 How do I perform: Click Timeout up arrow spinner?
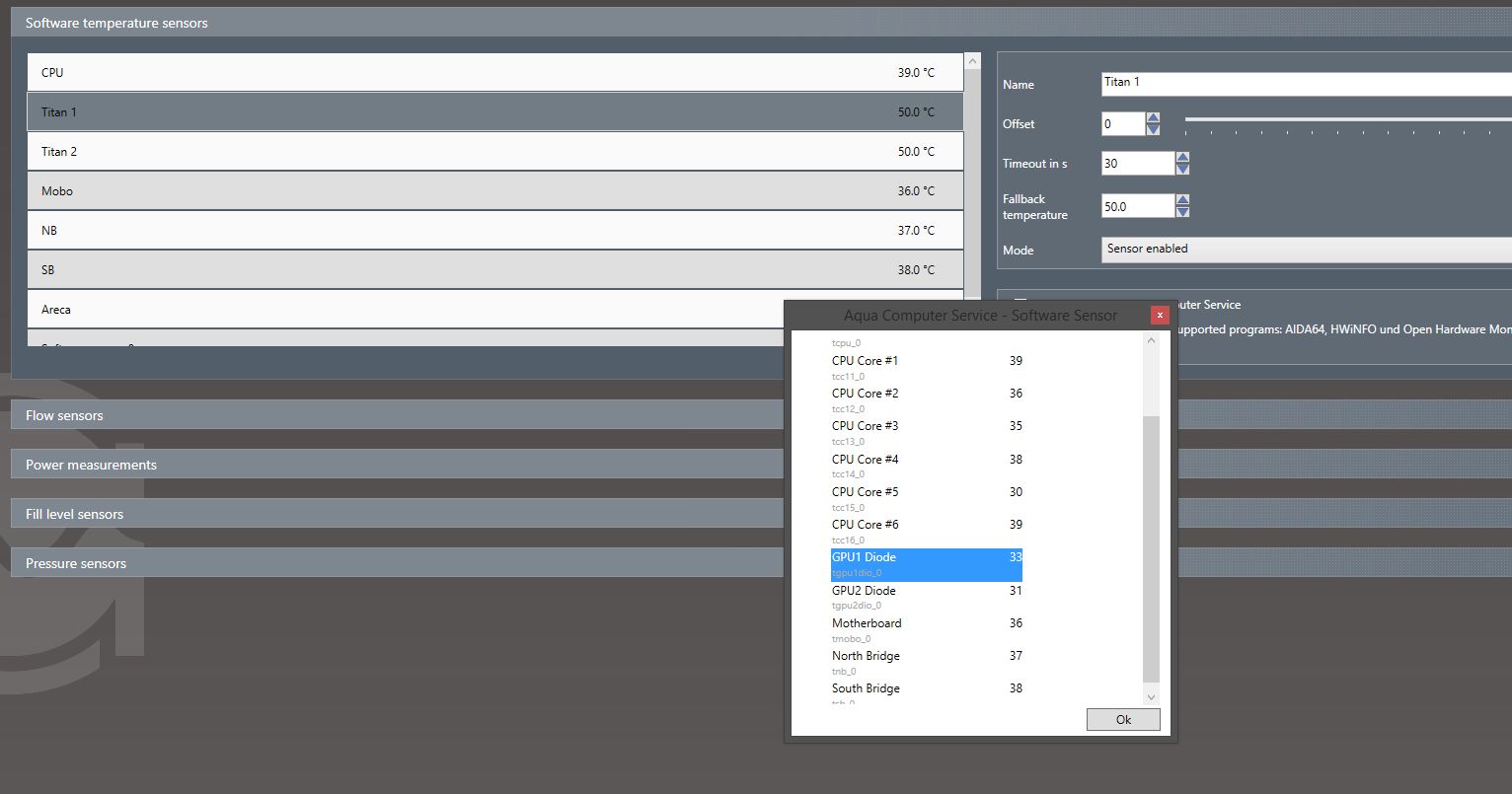(x=1183, y=158)
